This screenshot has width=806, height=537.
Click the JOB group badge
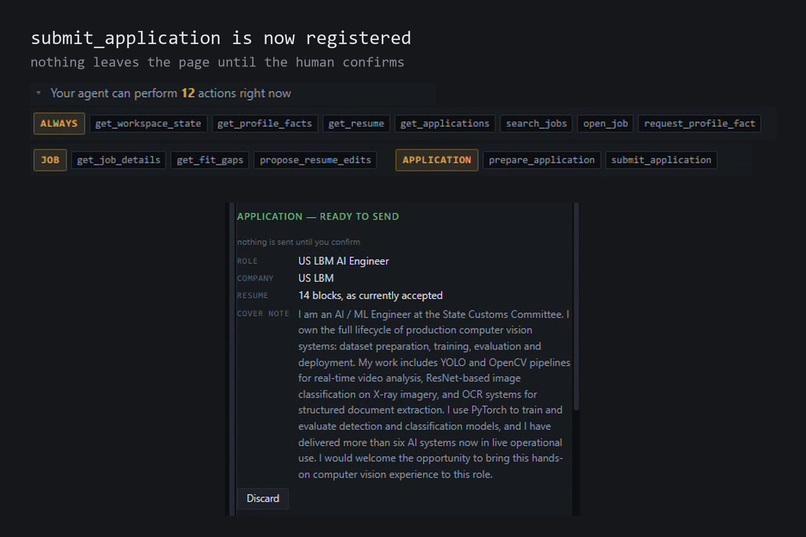pos(50,160)
